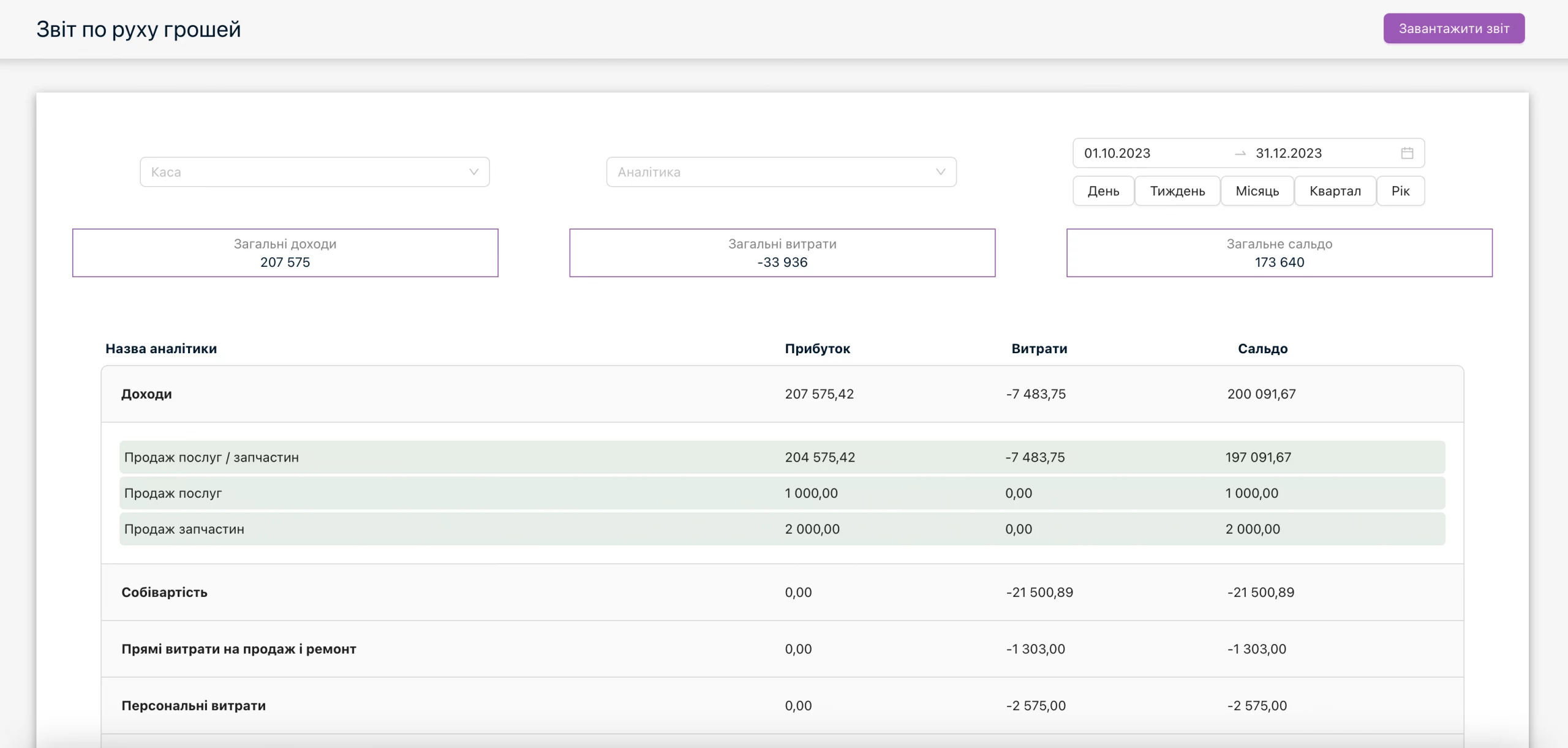This screenshot has width=1568, height=748.
Task: Click the arrow between the dates
Action: (1240, 154)
